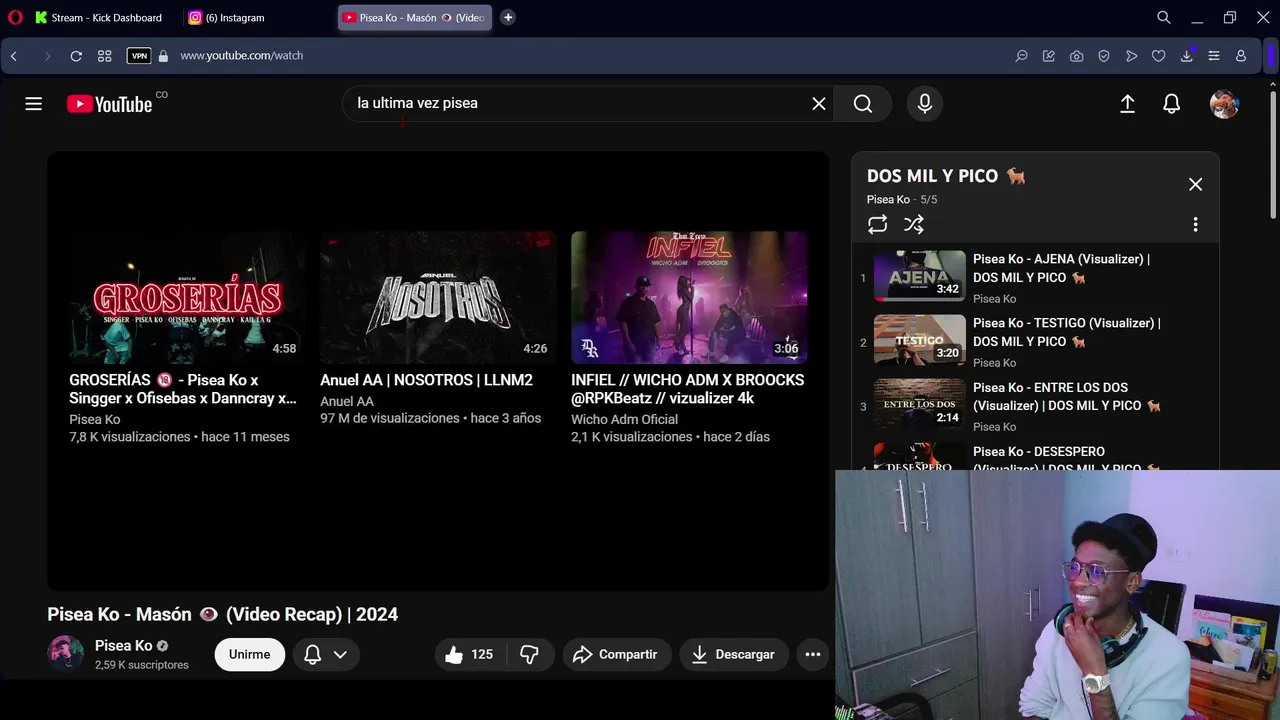
Task: Click the Compartir share button
Action: [617, 654]
